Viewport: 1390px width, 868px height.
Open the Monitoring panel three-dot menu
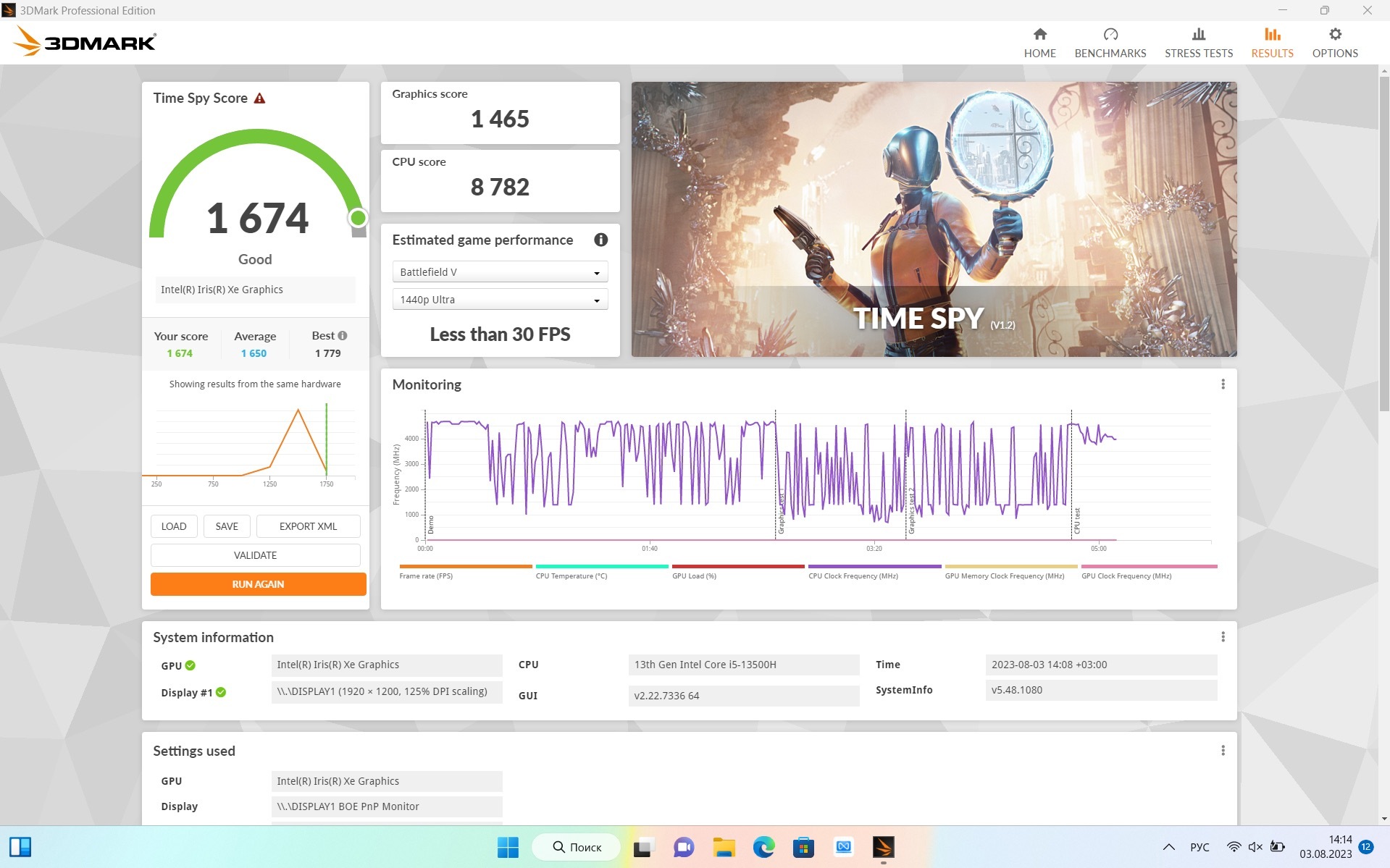click(1223, 384)
